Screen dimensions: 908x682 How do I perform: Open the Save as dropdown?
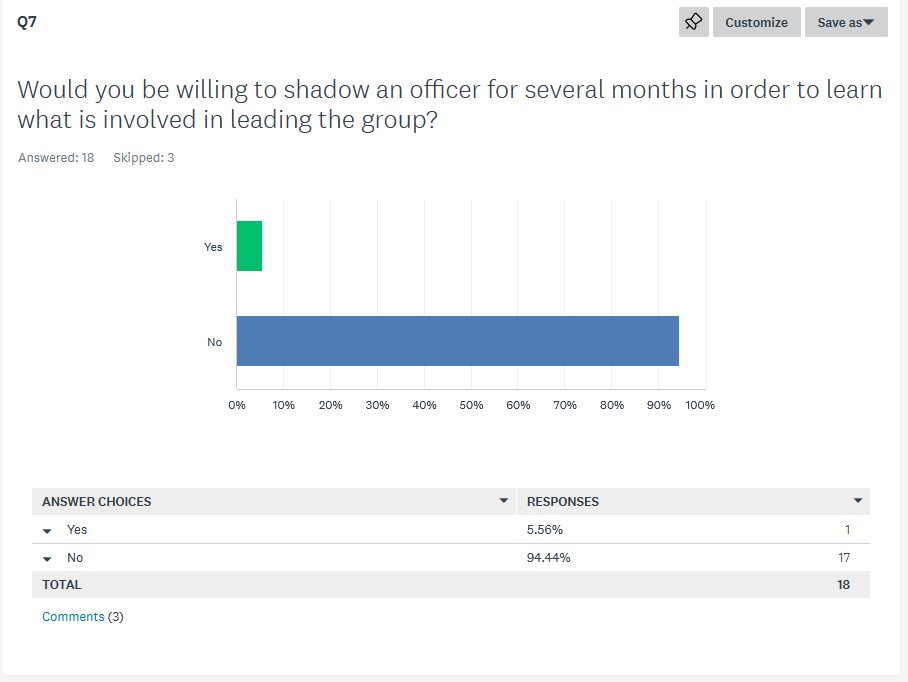coord(846,22)
